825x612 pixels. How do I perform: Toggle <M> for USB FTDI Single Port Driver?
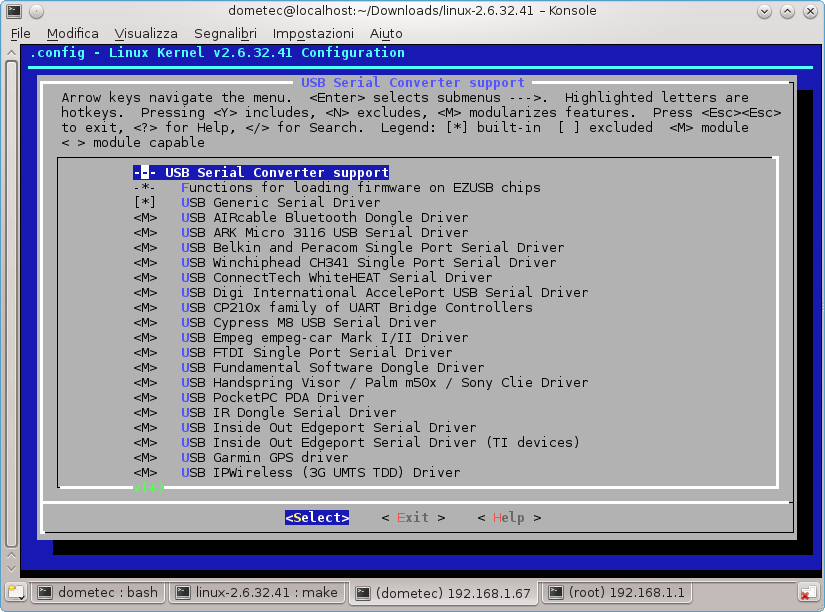click(x=145, y=352)
